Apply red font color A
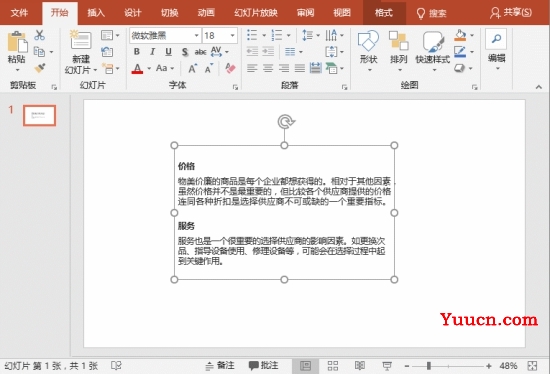This screenshot has height=374, width=550. [x=137, y=68]
